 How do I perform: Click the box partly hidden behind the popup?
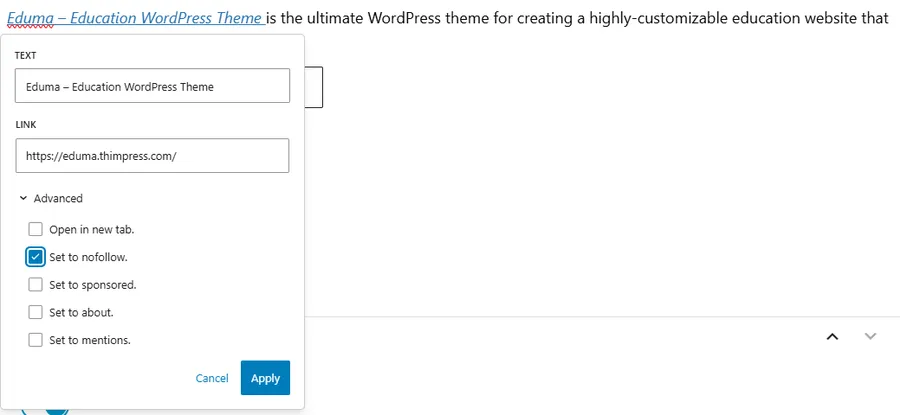tap(313, 87)
